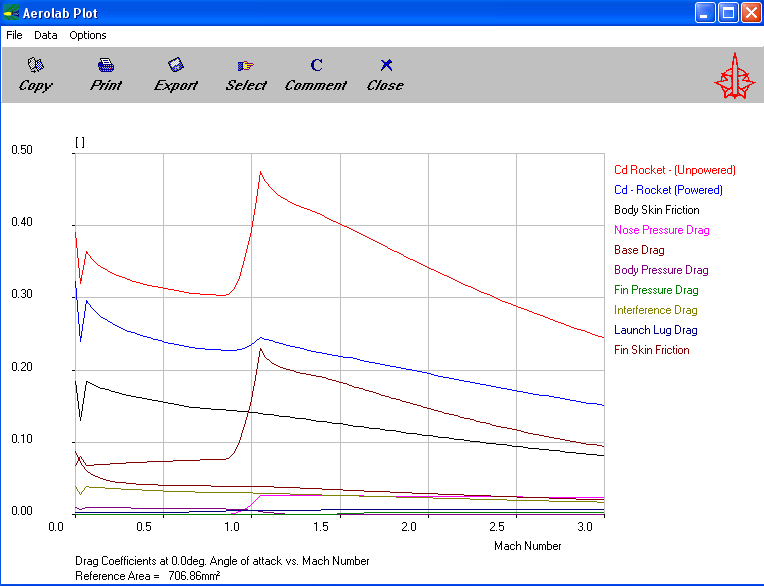Close the window with red X
This screenshot has height=586, width=764.
point(751,13)
